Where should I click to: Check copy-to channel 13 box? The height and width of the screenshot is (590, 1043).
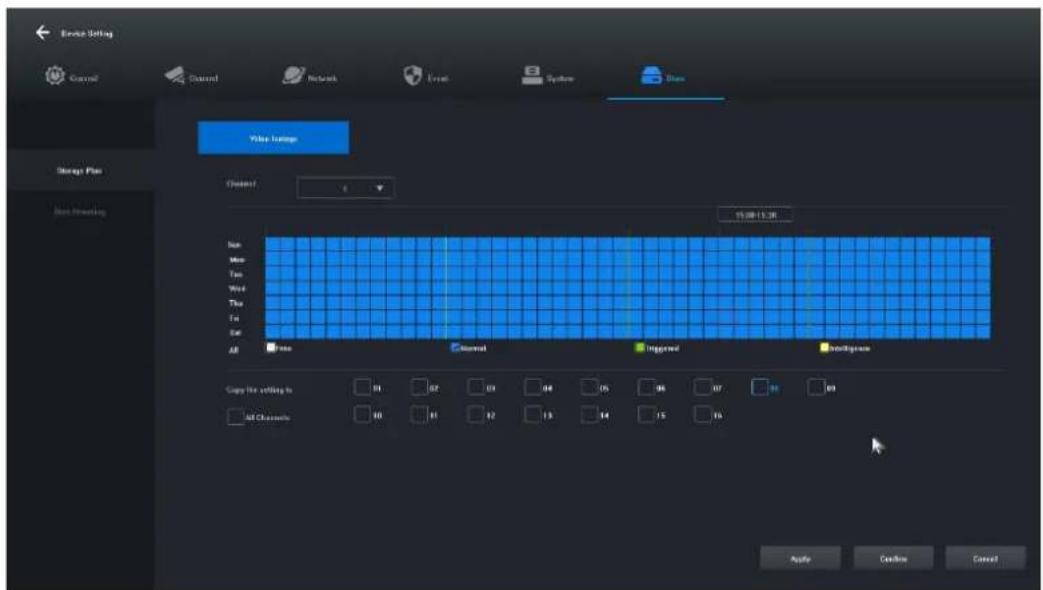click(x=532, y=415)
